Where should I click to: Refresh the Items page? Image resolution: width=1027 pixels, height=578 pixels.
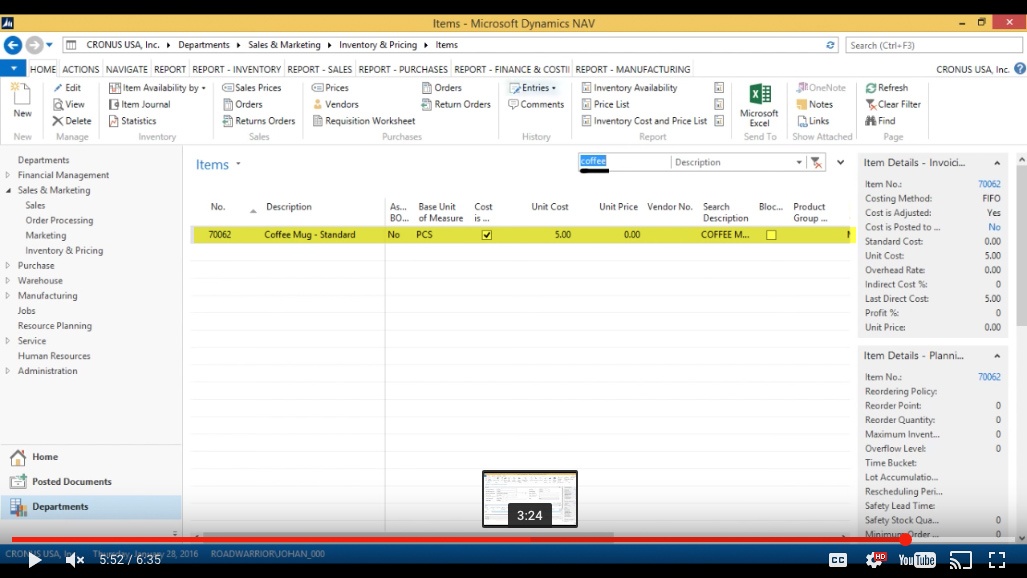(x=886, y=88)
